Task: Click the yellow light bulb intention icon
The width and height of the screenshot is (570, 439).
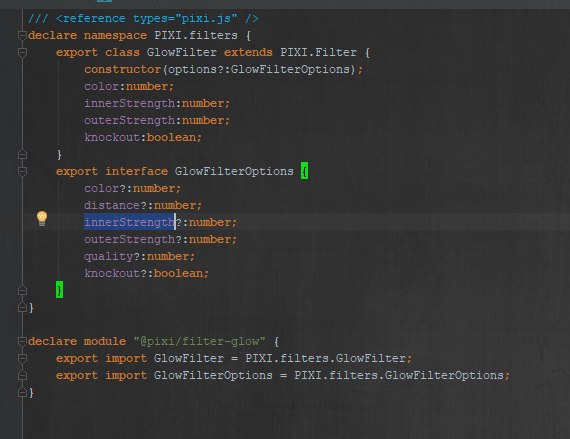Action: (x=42, y=219)
